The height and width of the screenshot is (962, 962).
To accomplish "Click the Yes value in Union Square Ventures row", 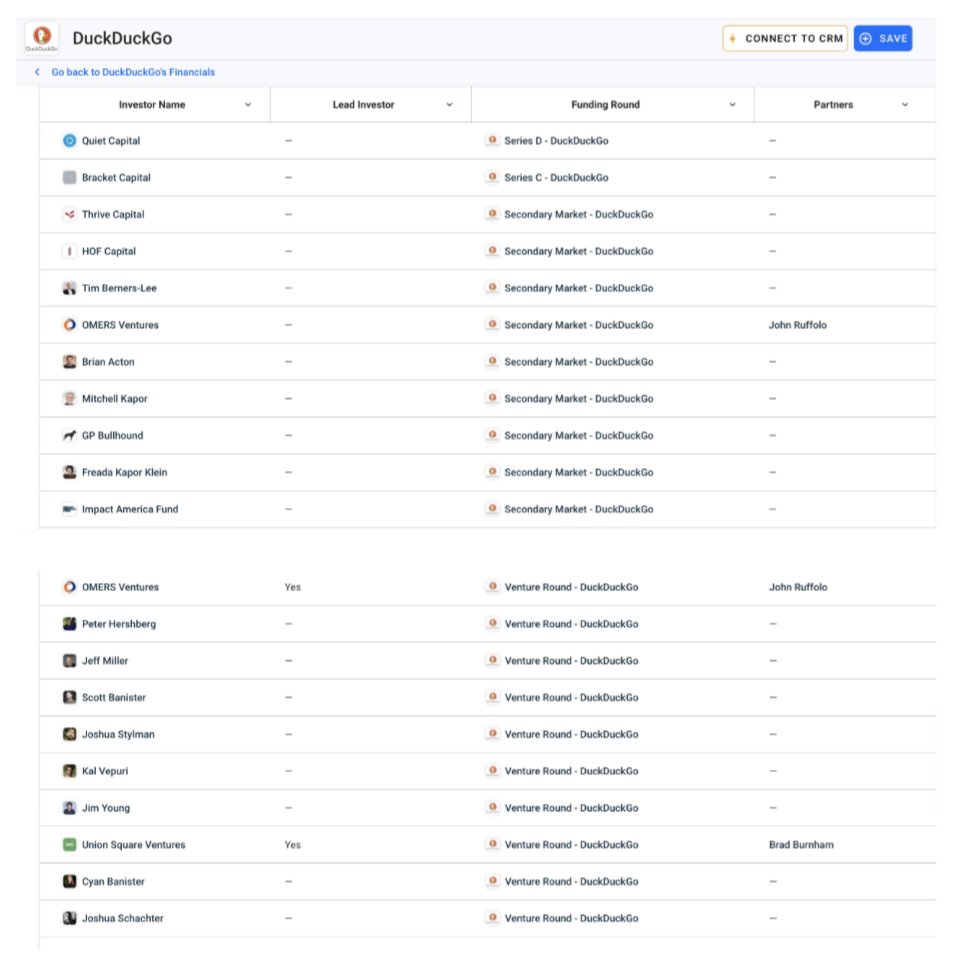I will 293,844.
